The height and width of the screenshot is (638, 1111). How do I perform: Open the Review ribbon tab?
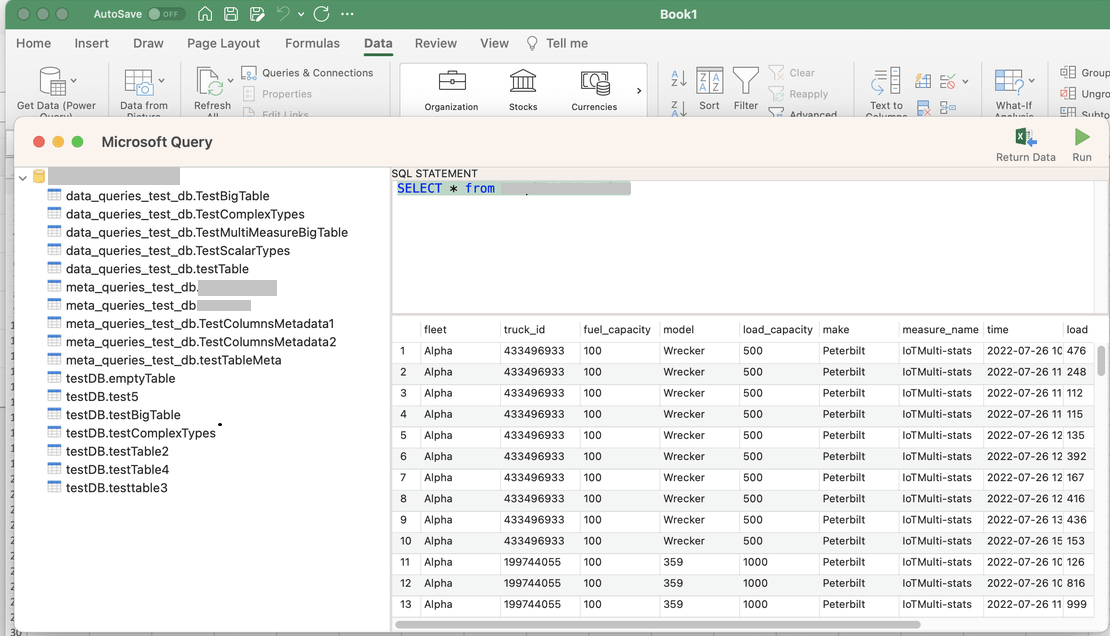[x=436, y=43]
